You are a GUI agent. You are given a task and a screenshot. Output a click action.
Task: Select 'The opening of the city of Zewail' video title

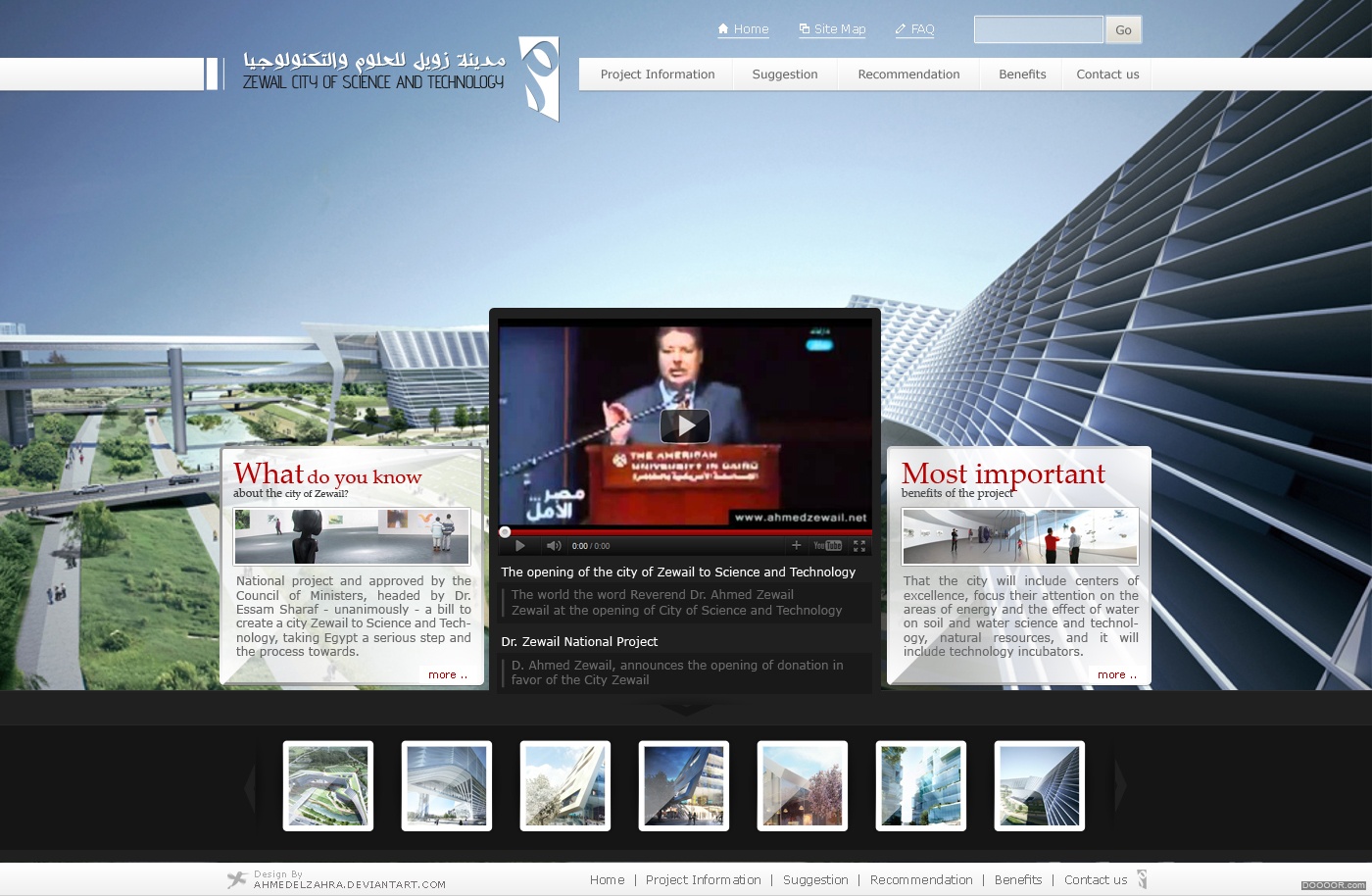[678, 572]
